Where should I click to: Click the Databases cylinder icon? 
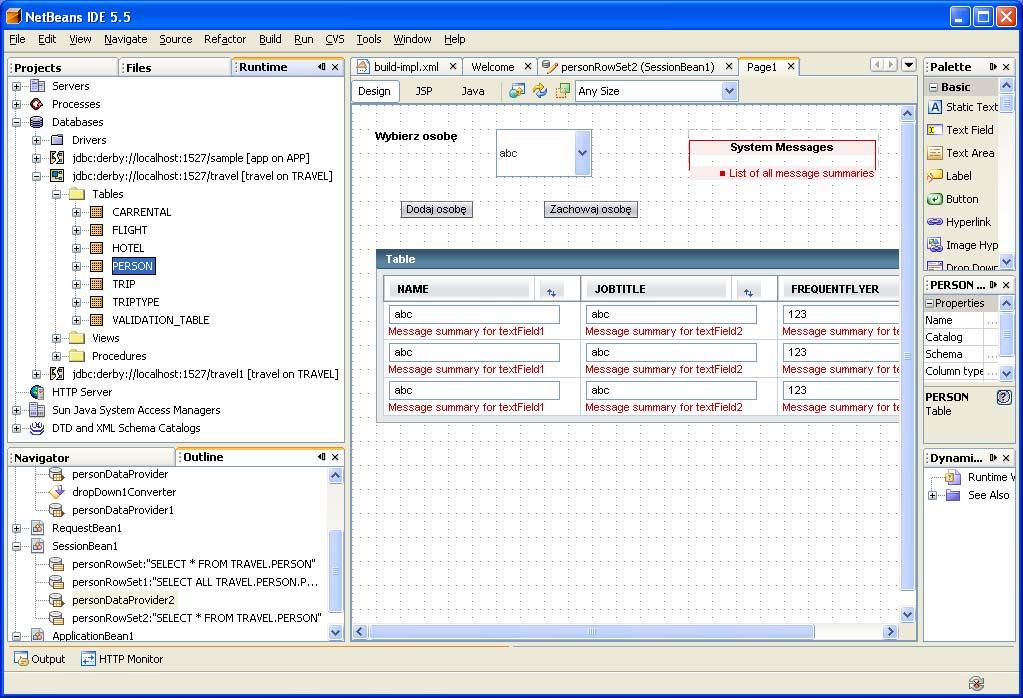click(x=37, y=122)
